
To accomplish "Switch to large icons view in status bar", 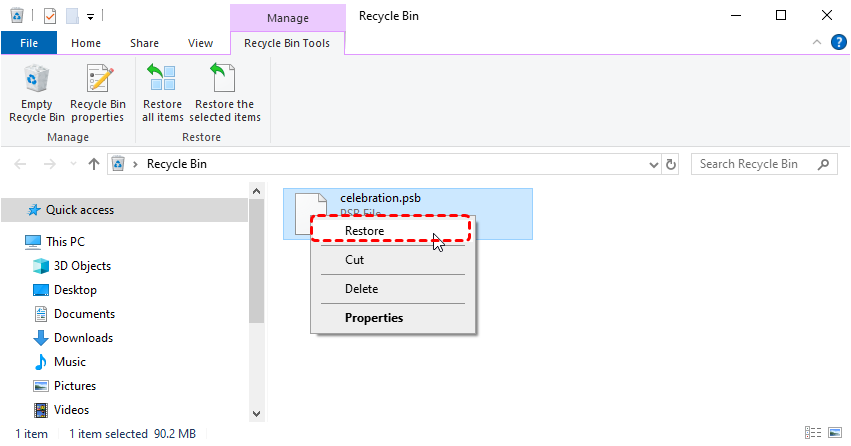I will pos(835,433).
